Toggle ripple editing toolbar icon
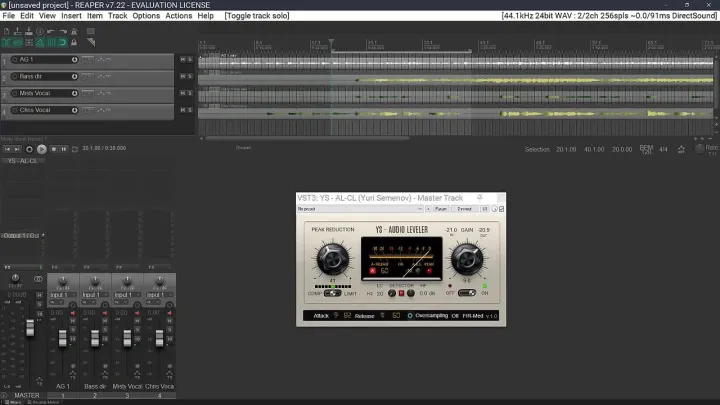 28,42
